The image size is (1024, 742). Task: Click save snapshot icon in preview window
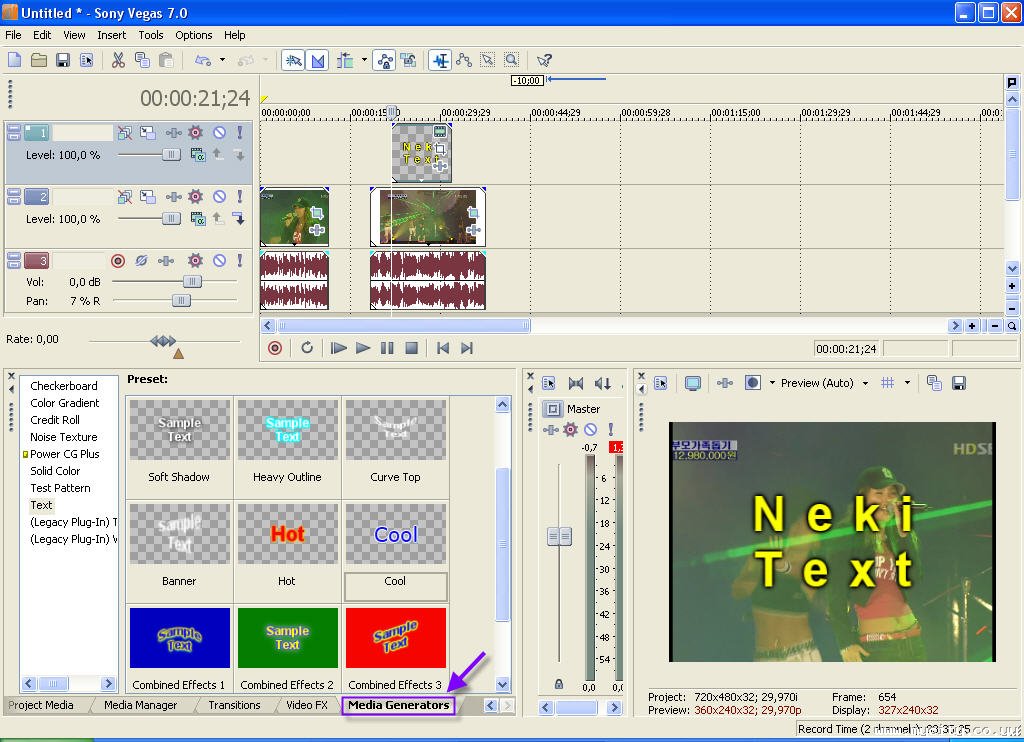[958, 383]
